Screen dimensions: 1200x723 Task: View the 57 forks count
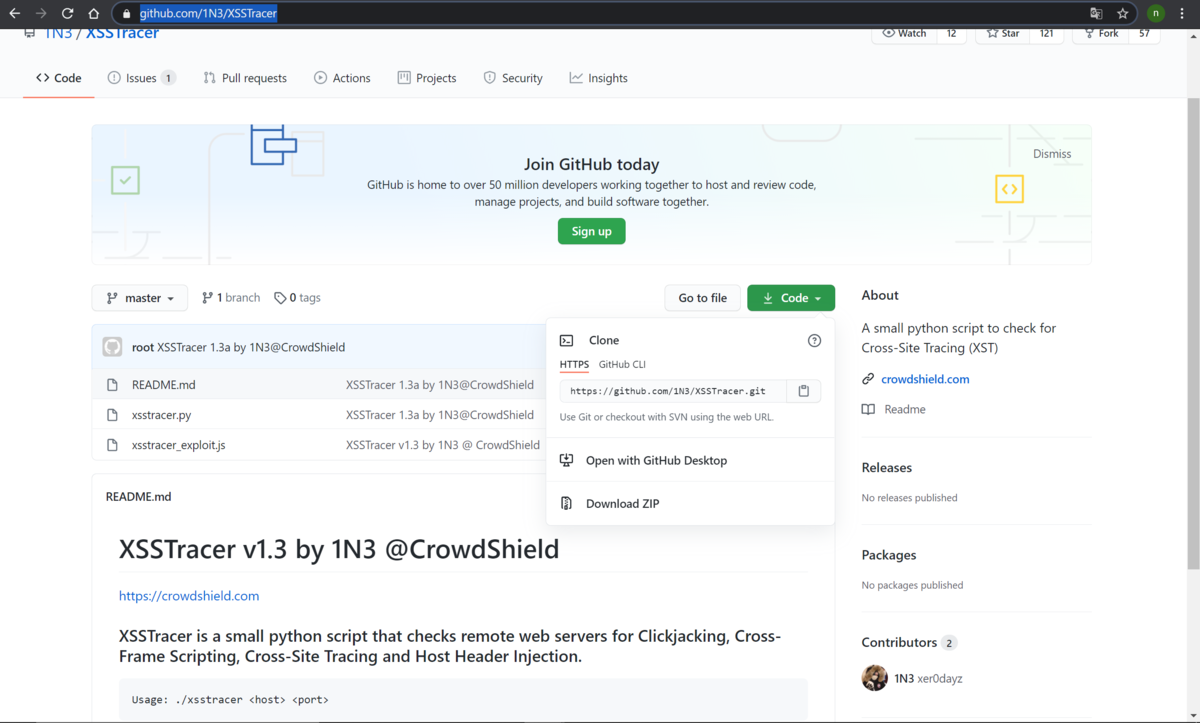[1144, 34]
